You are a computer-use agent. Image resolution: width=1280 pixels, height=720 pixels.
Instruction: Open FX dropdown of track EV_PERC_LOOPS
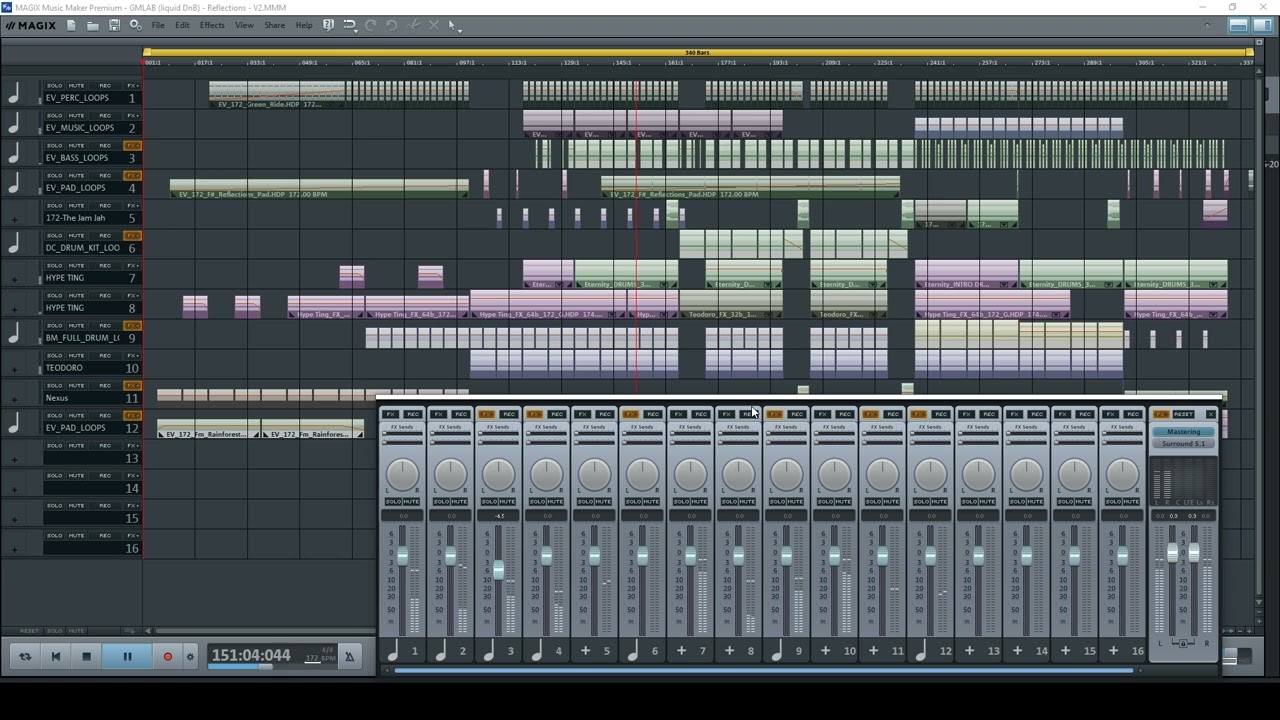pyautogui.click(x=132, y=86)
